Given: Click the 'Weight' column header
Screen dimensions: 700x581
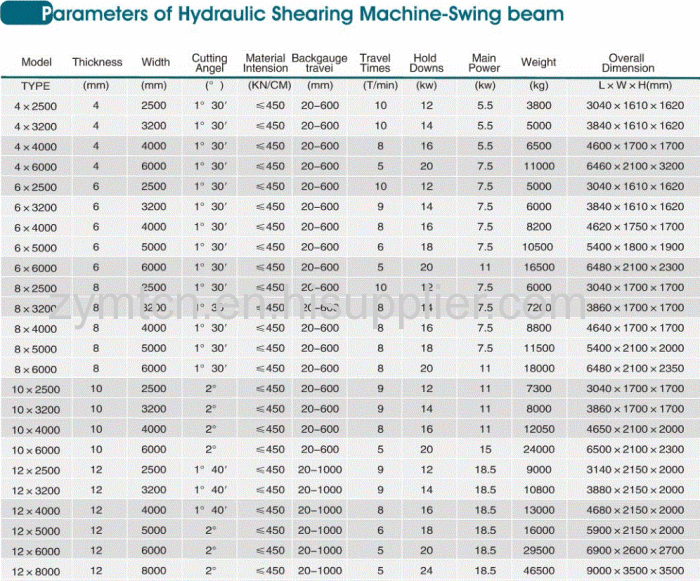Looking at the screenshot, I should pyautogui.click(x=538, y=62).
